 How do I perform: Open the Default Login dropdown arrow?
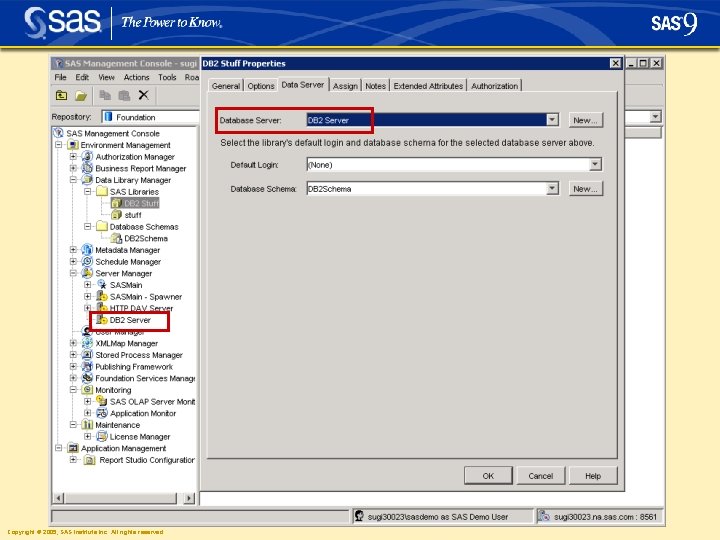(595, 164)
